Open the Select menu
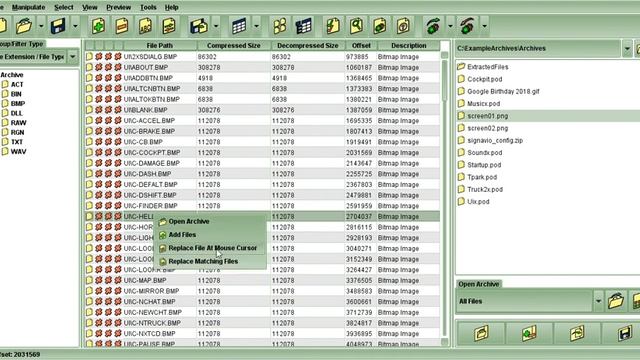 click(64, 7)
